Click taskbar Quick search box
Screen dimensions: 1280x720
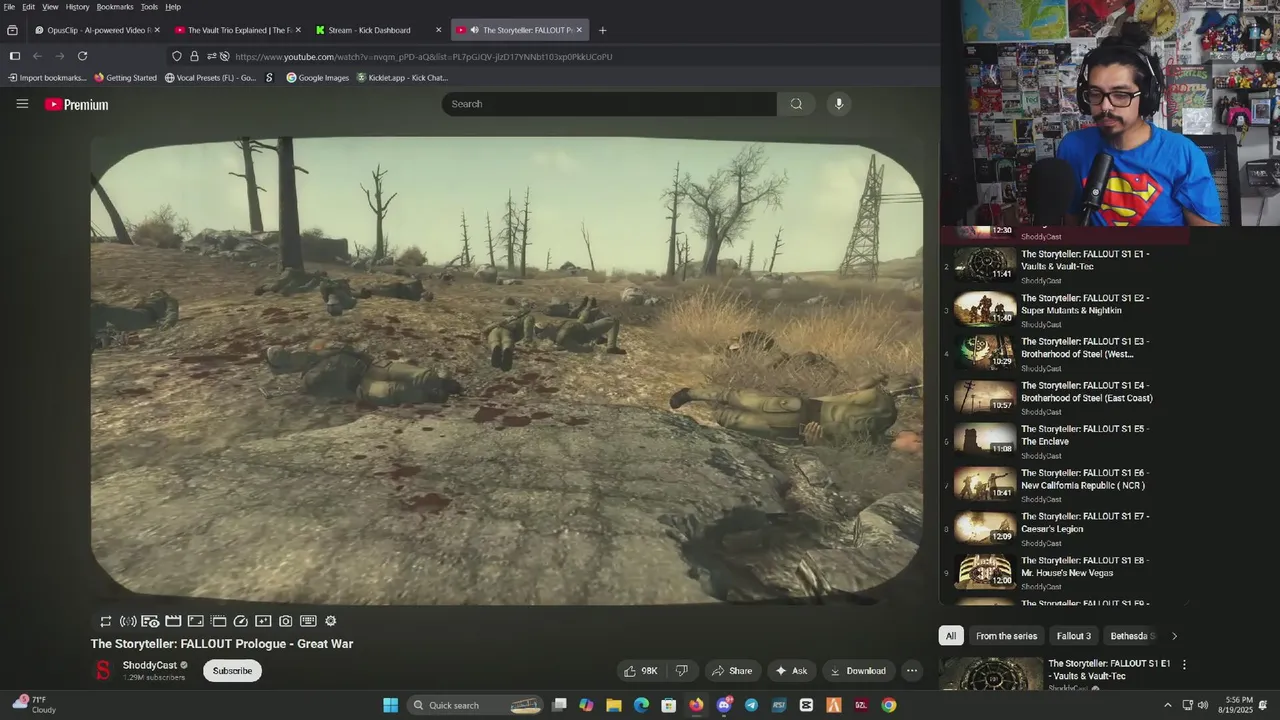(476, 705)
